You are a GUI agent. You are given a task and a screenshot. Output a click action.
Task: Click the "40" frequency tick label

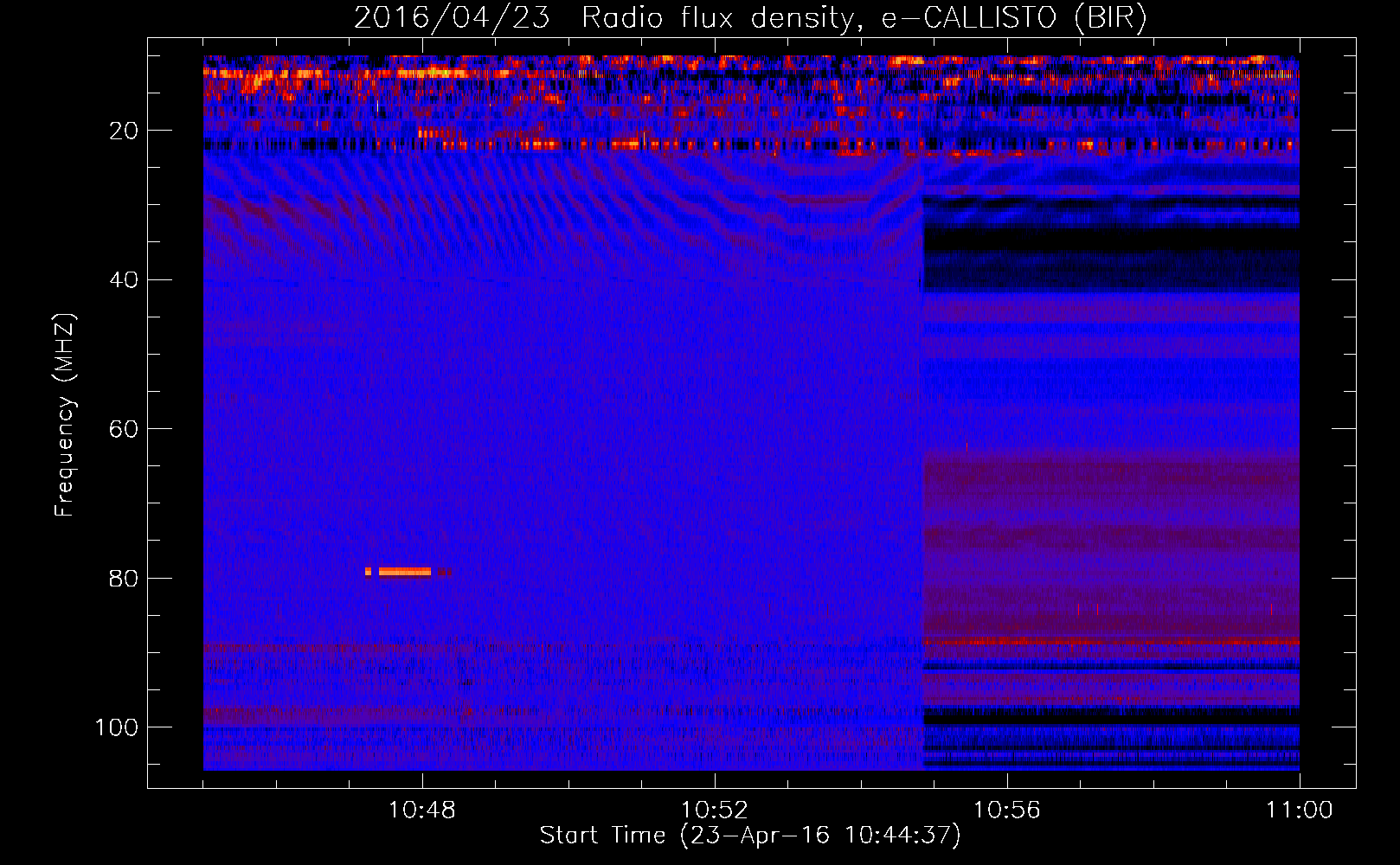pyautogui.click(x=124, y=280)
